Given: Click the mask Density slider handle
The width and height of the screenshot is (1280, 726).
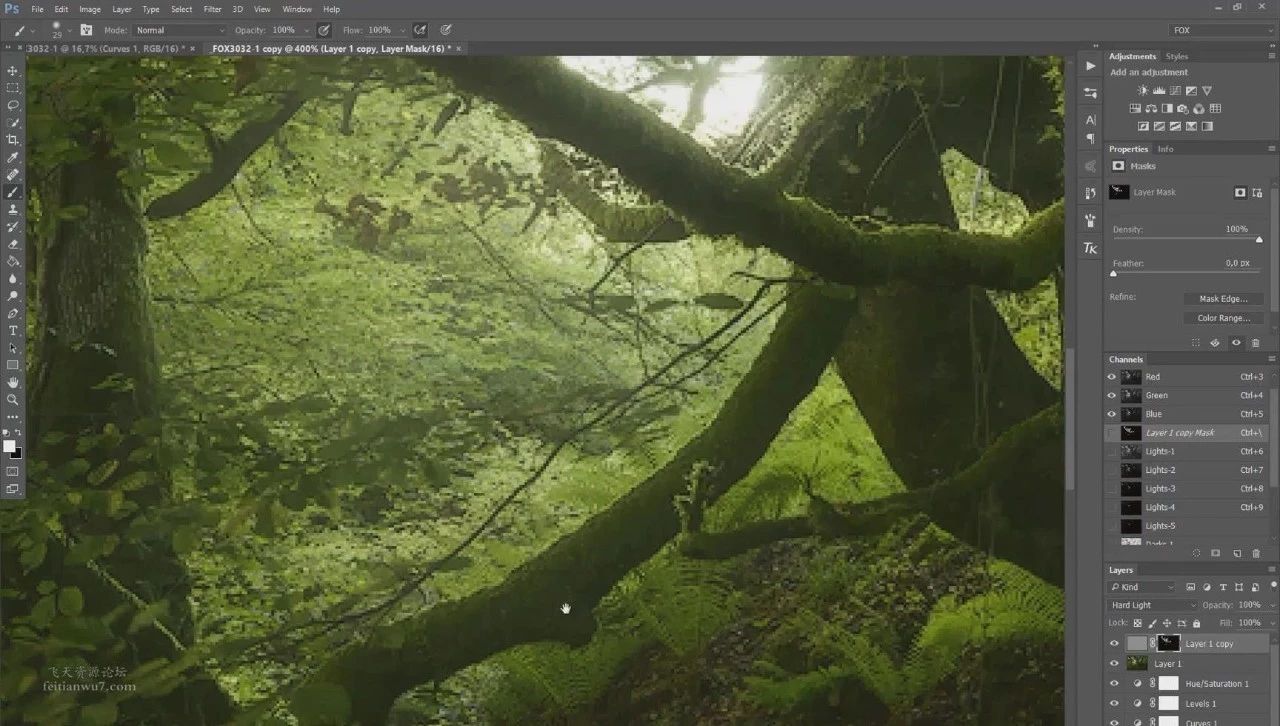Looking at the screenshot, I should pos(1259,240).
